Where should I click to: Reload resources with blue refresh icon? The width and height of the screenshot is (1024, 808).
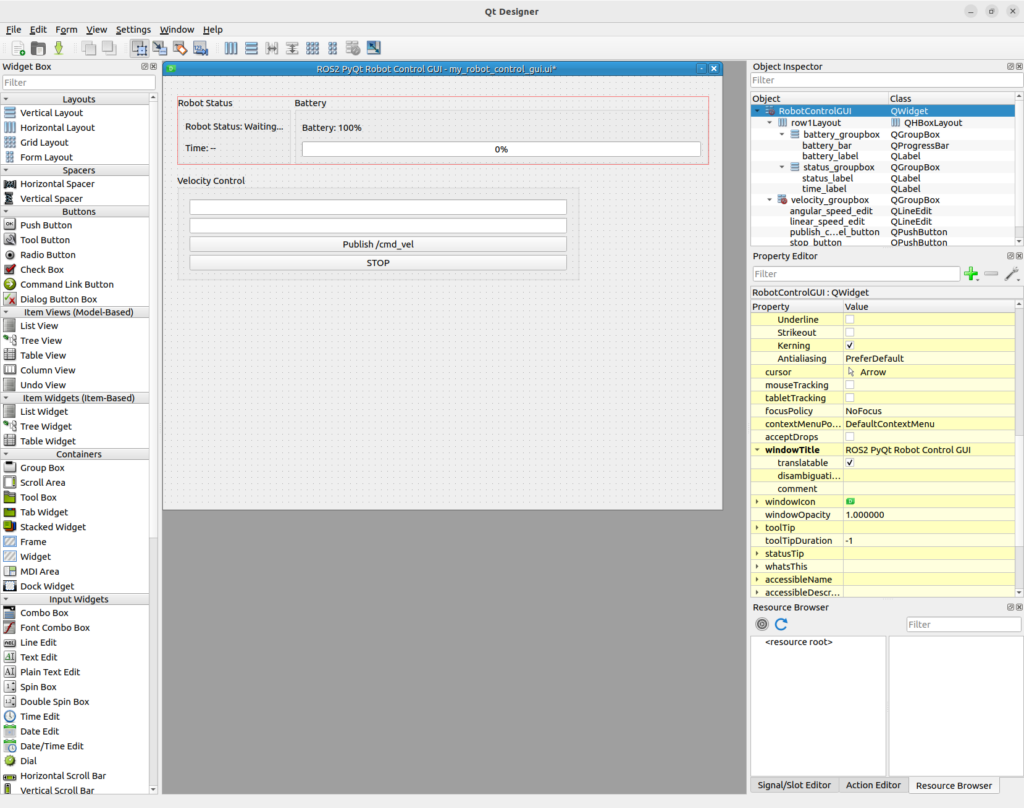pos(781,624)
